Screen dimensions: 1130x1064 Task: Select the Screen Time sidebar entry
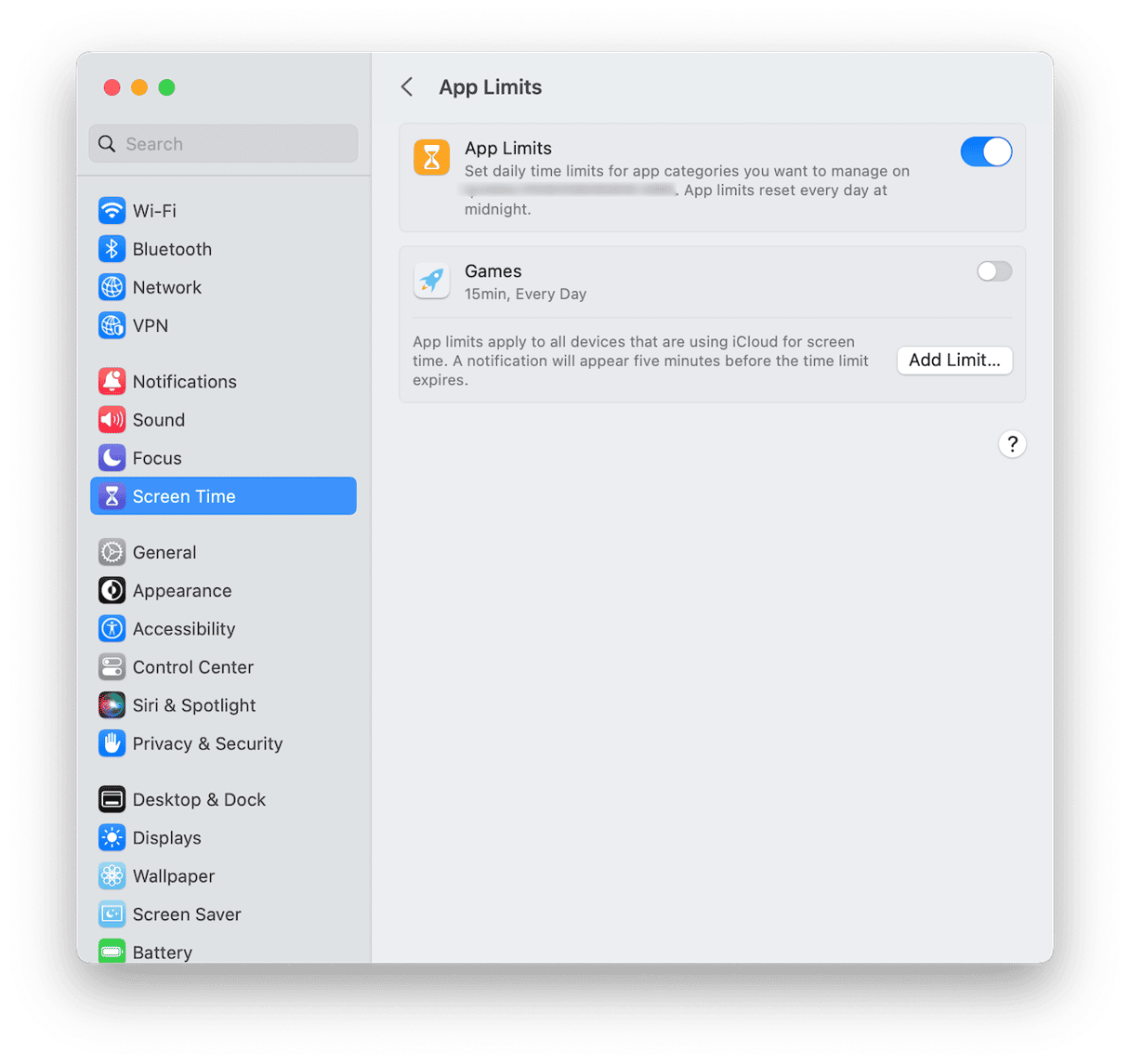(223, 496)
